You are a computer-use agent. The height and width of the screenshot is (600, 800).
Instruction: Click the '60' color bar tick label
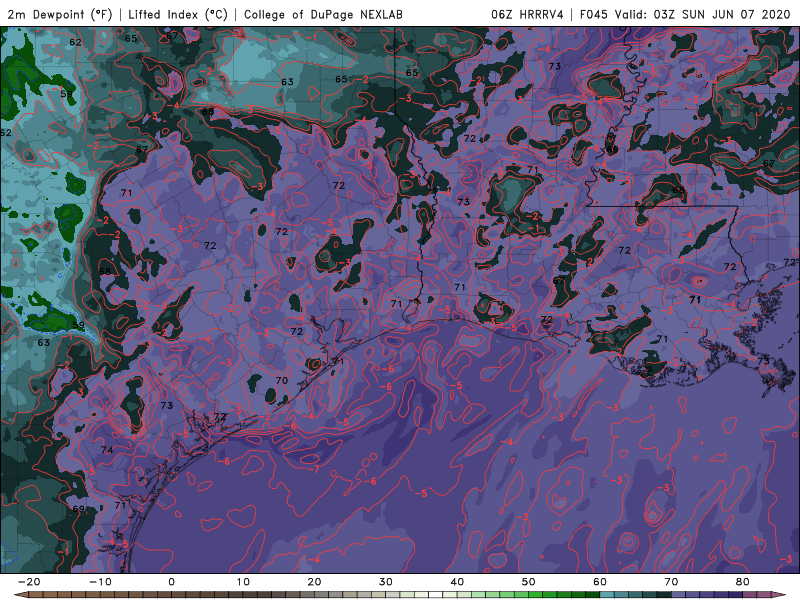click(600, 582)
